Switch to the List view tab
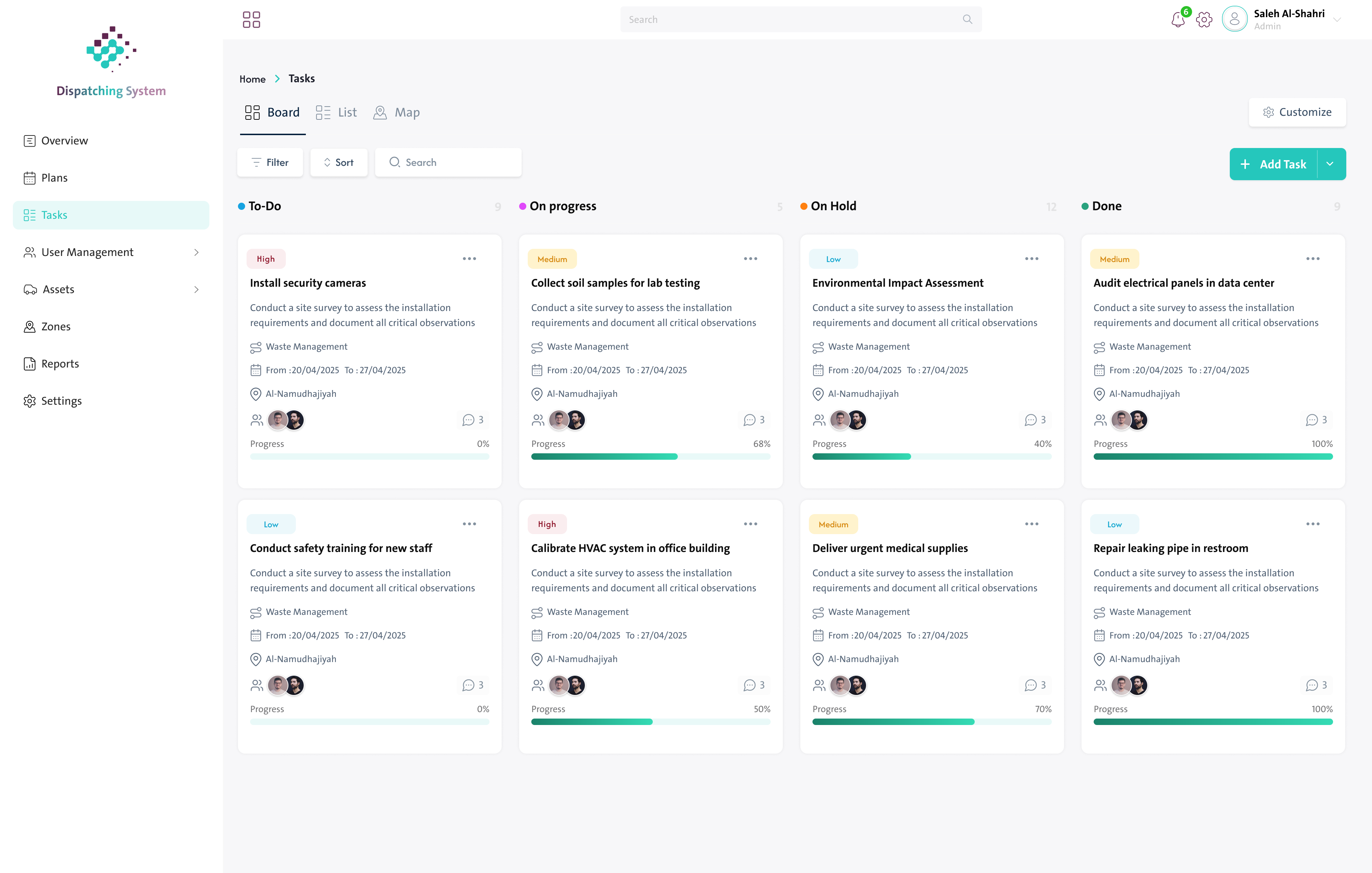 336,112
